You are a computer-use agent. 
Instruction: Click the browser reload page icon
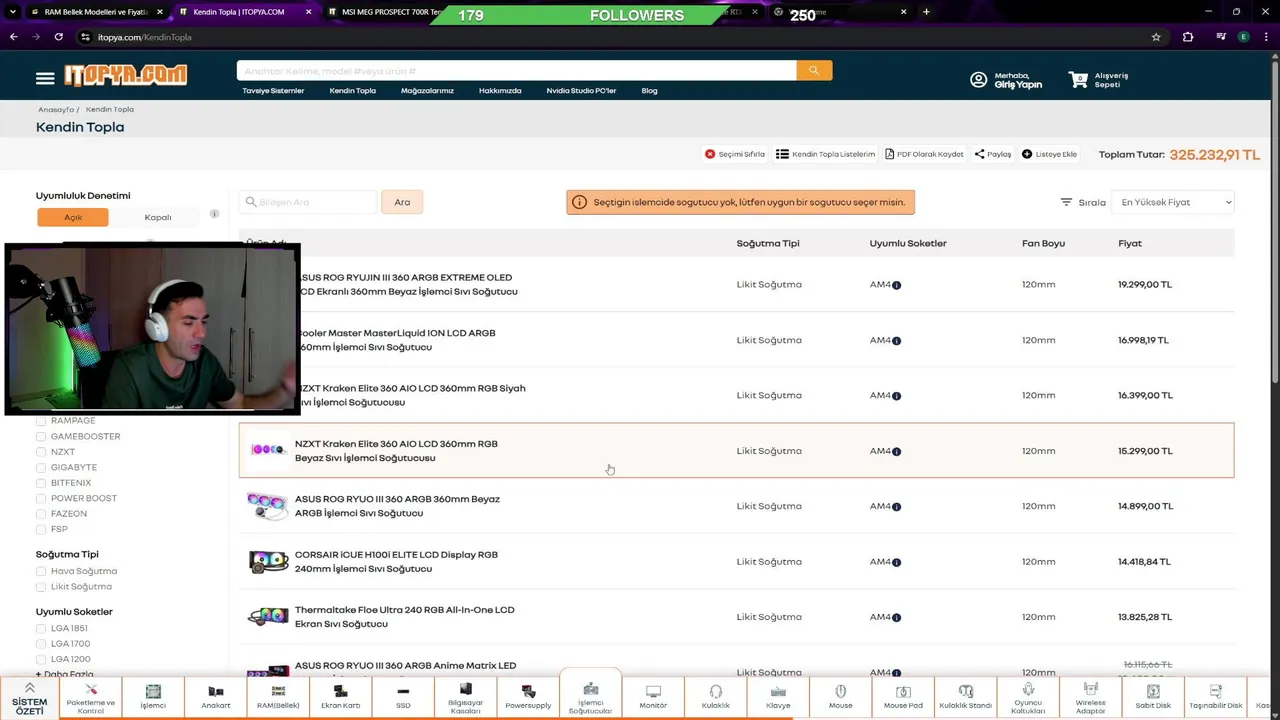pyautogui.click(x=59, y=37)
